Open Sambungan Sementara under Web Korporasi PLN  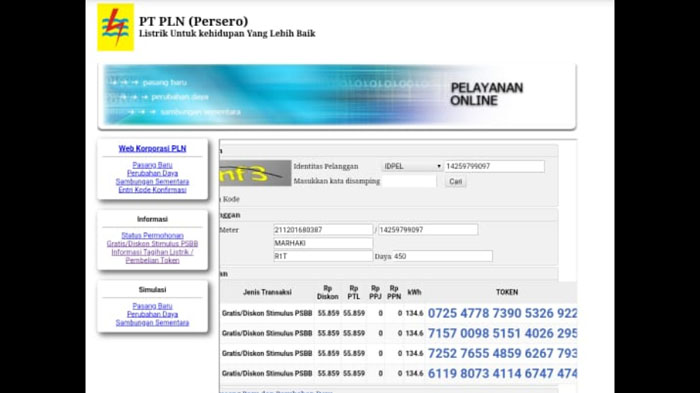[152, 181]
